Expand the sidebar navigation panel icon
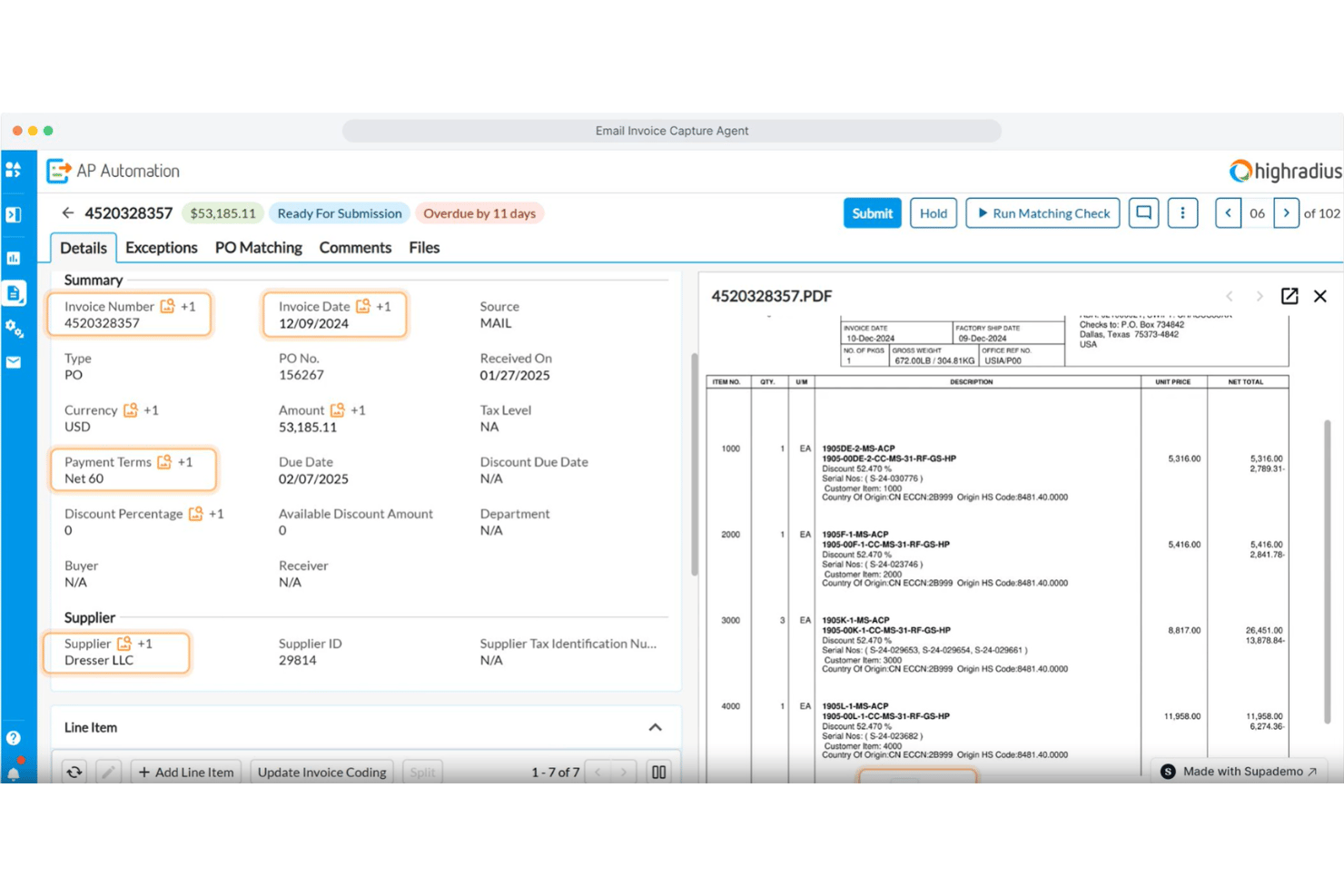 (14, 215)
